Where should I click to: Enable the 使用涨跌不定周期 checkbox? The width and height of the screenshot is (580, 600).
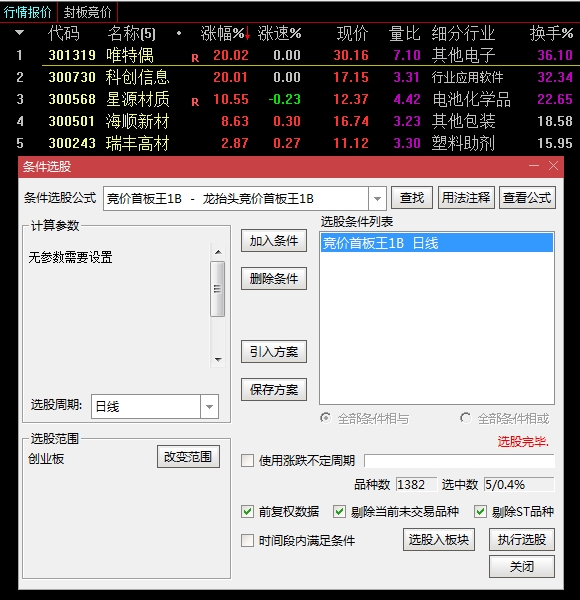coord(248,460)
